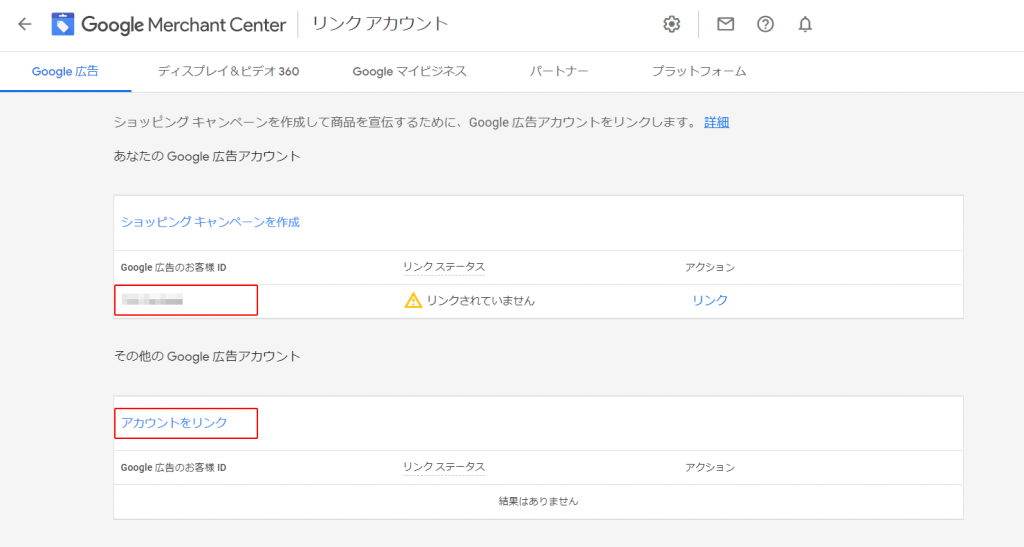Click アクション header in second table

[x=710, y=468]
